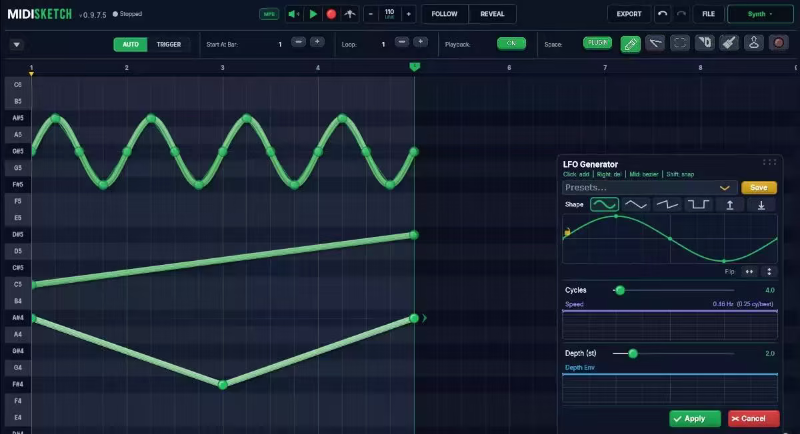Screen dimensions: 800x434
Task: Click the small arrow right of the A#4 end node
Action: point(424,318)
